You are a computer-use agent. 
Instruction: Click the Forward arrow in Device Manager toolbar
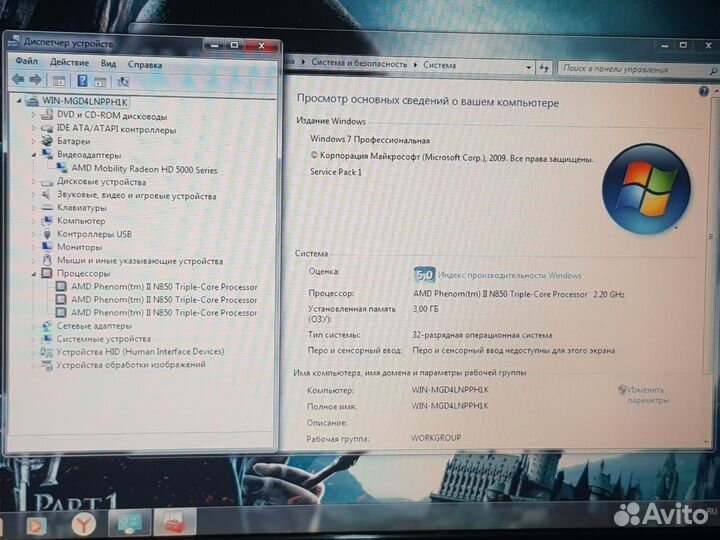pyautogui.click(x=35, y=80)
